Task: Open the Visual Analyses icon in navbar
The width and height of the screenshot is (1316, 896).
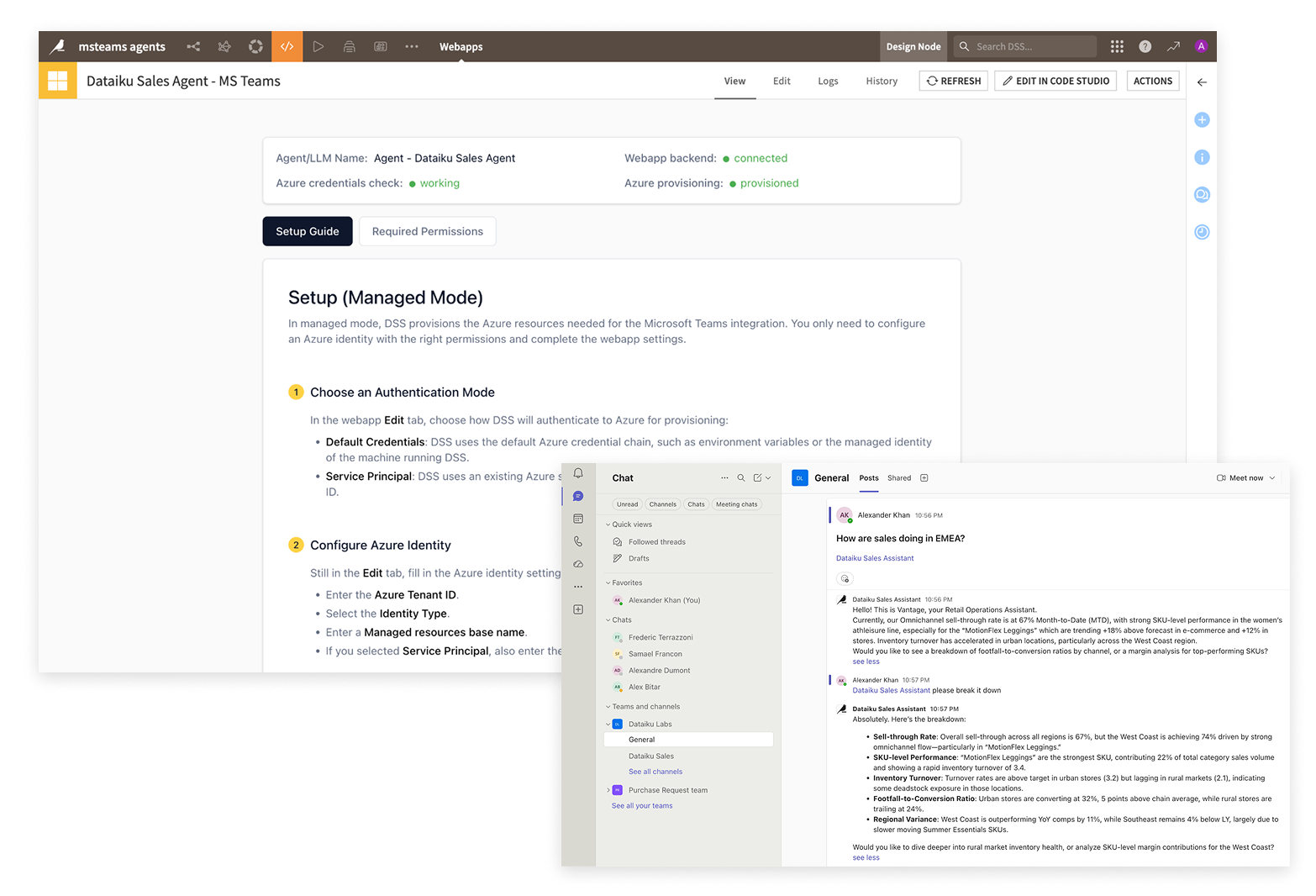Action: pos(224,46)
